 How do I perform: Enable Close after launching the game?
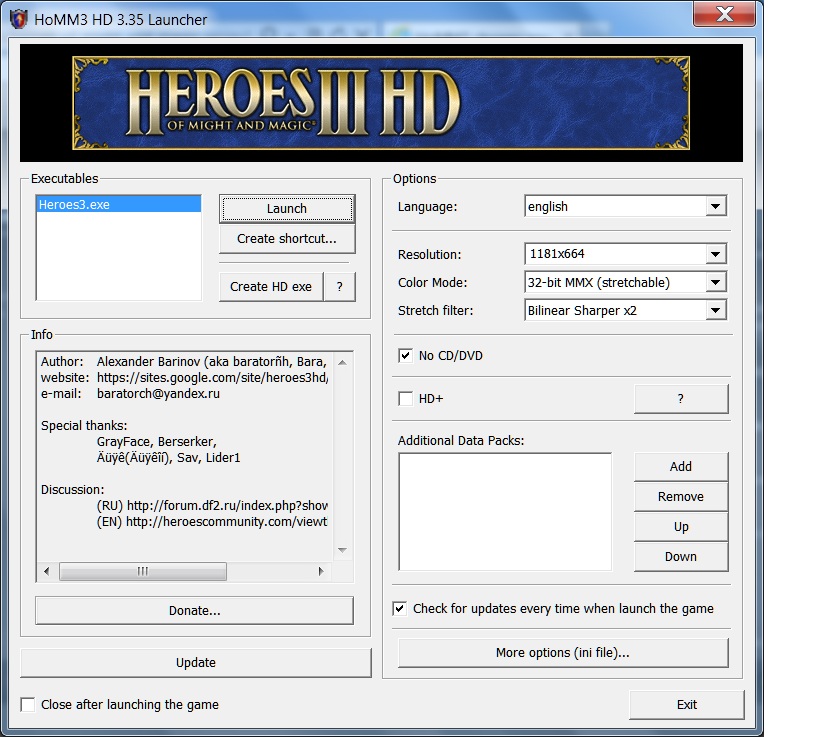point(28,705)
